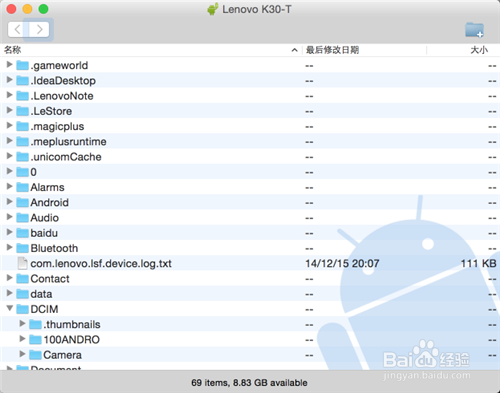Click the Lenovo K30-T window title
This screenshot has height=393, width=500.
(x=257, y=9)
